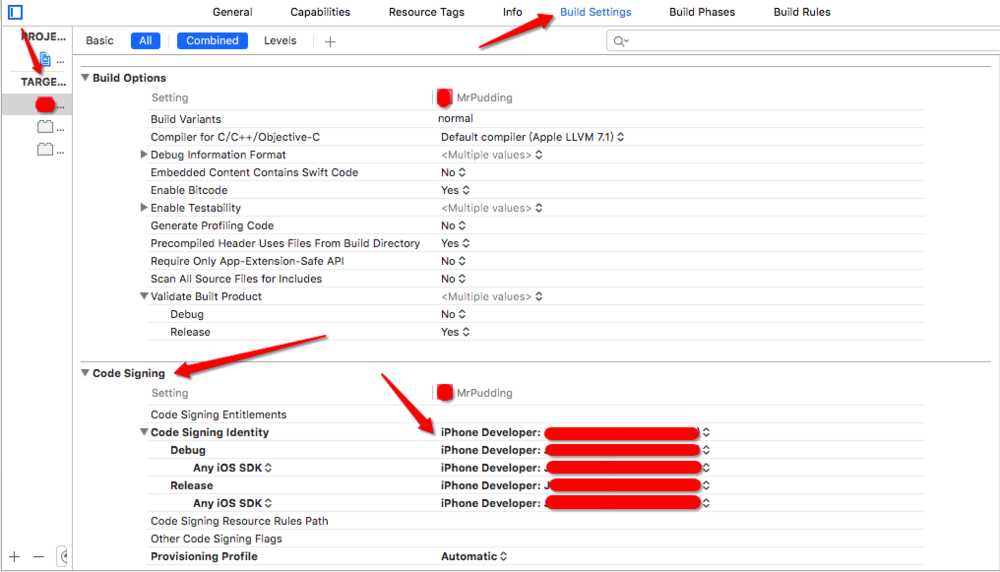Collapse Code Signing Identity row
This screenshot has width=1000, height=572.
[143, 432]
